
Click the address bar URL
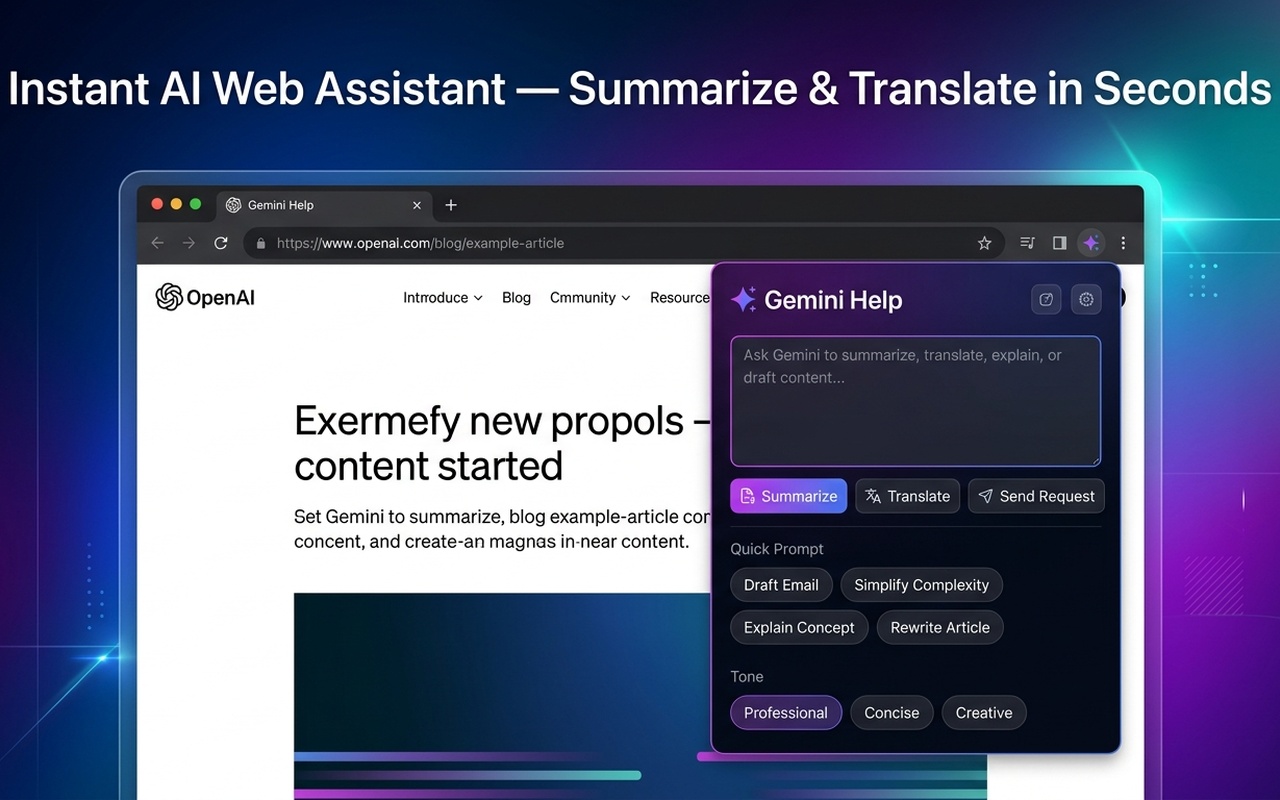[420, 243]
